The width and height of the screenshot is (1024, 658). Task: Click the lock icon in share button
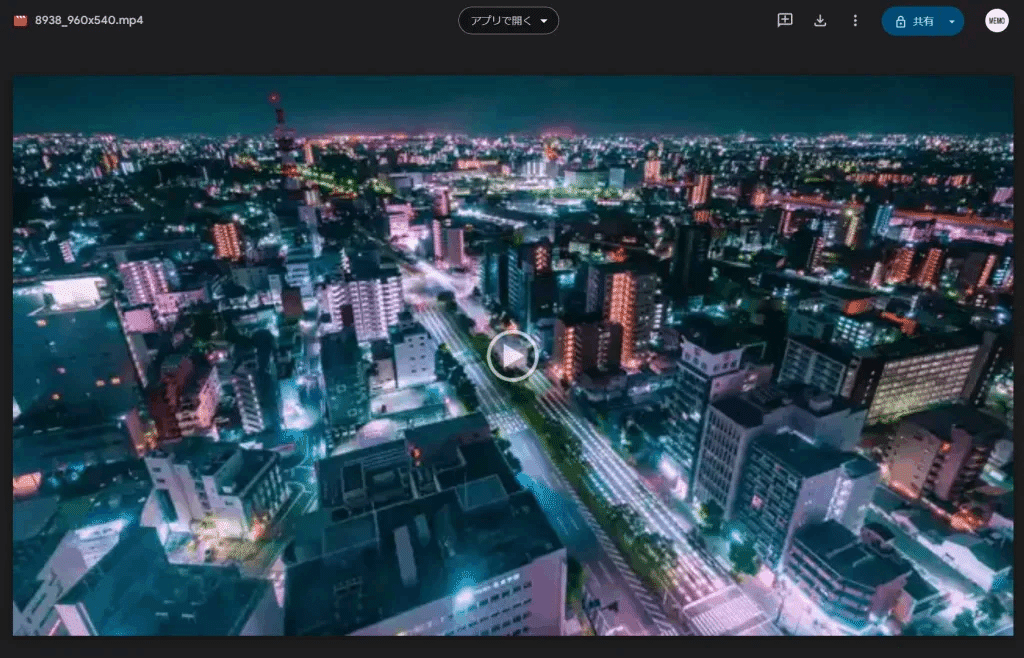tap(901, 22)
